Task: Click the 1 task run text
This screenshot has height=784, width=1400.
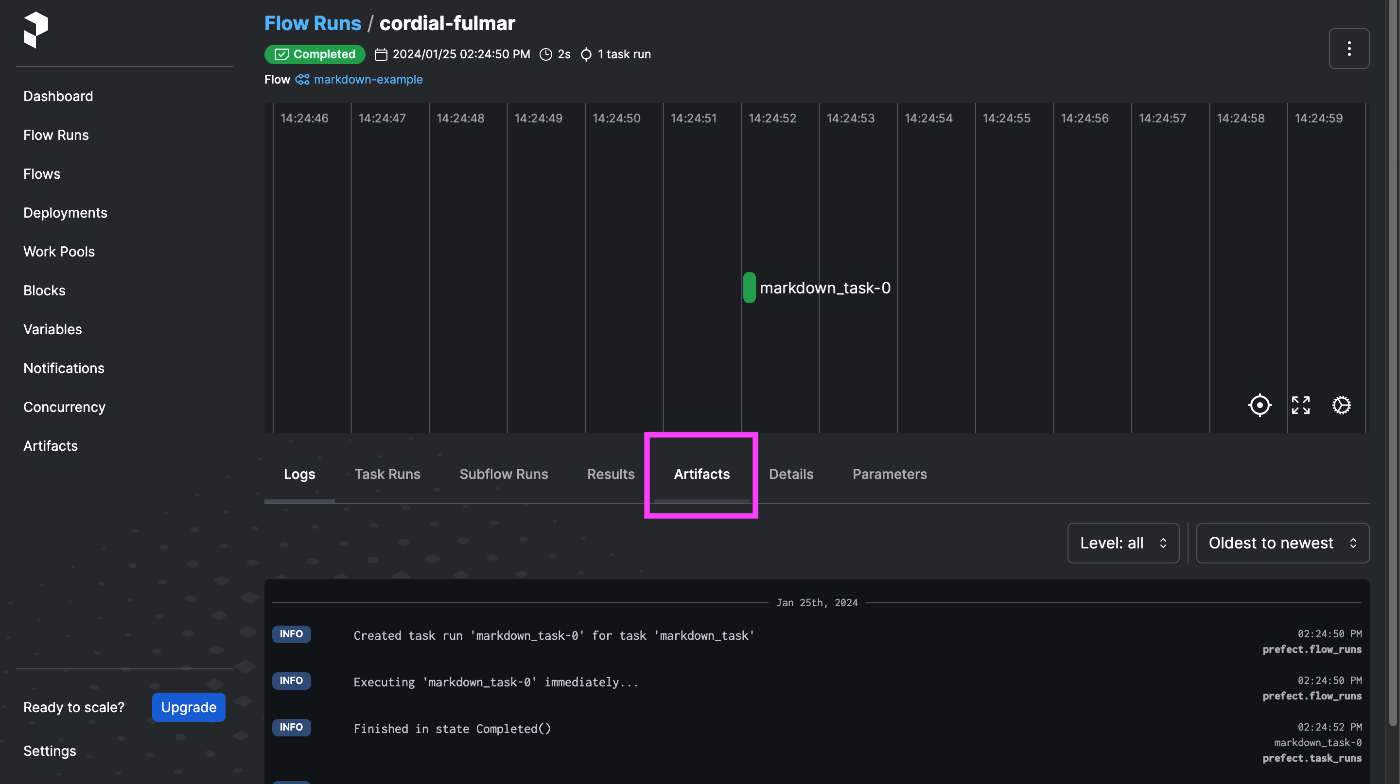Action: click(x=624, y=54)
